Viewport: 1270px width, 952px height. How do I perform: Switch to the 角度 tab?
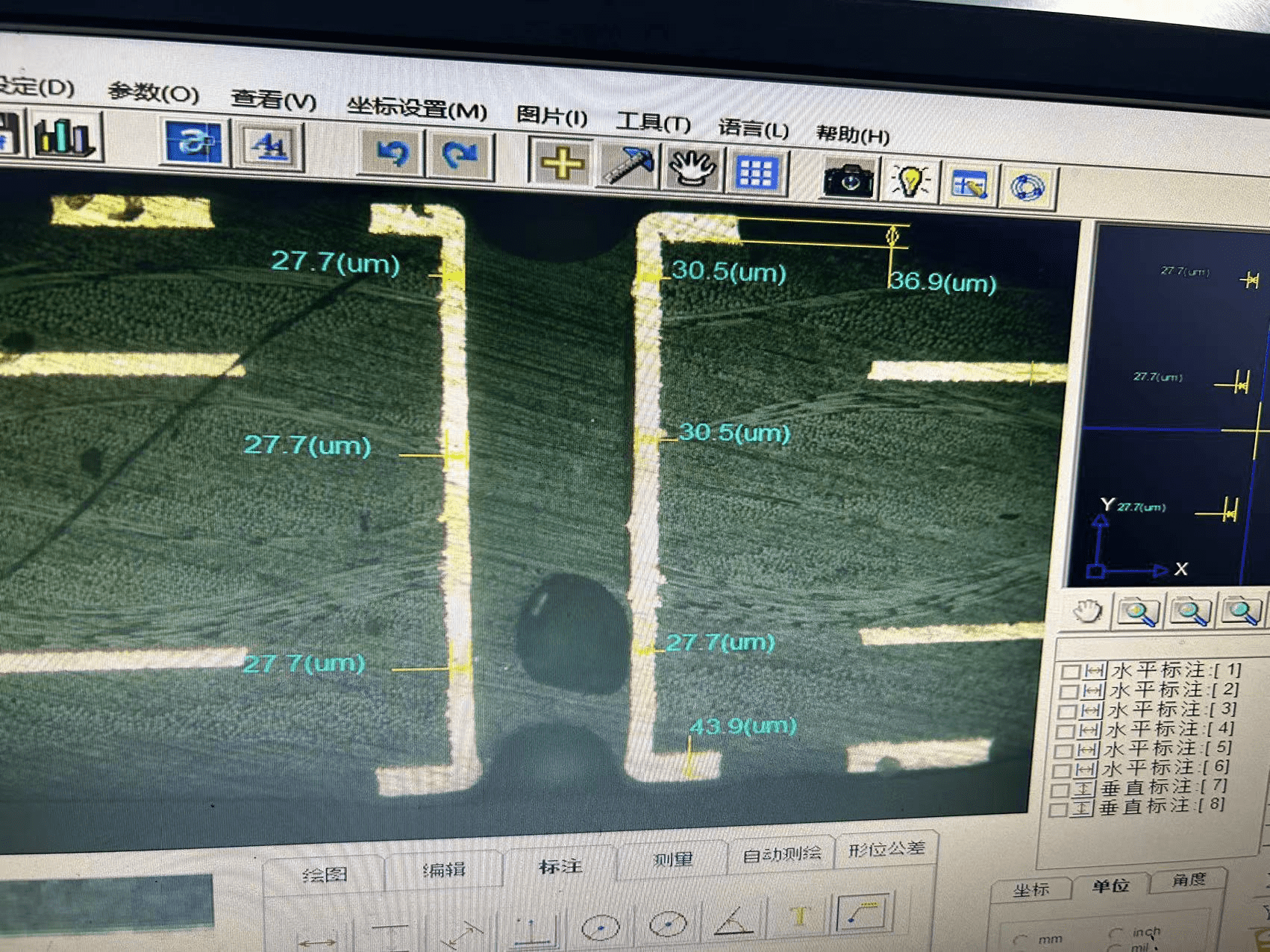(1189, 880)
